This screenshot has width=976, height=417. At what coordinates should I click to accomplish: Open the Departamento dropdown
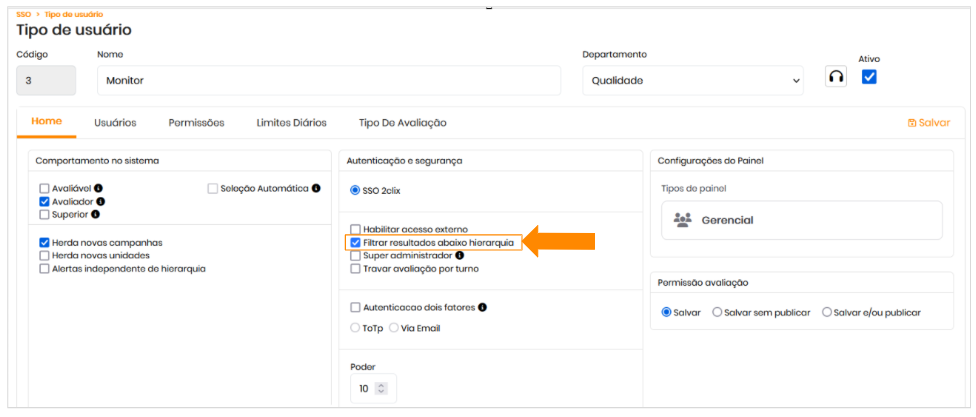[694, 80]
